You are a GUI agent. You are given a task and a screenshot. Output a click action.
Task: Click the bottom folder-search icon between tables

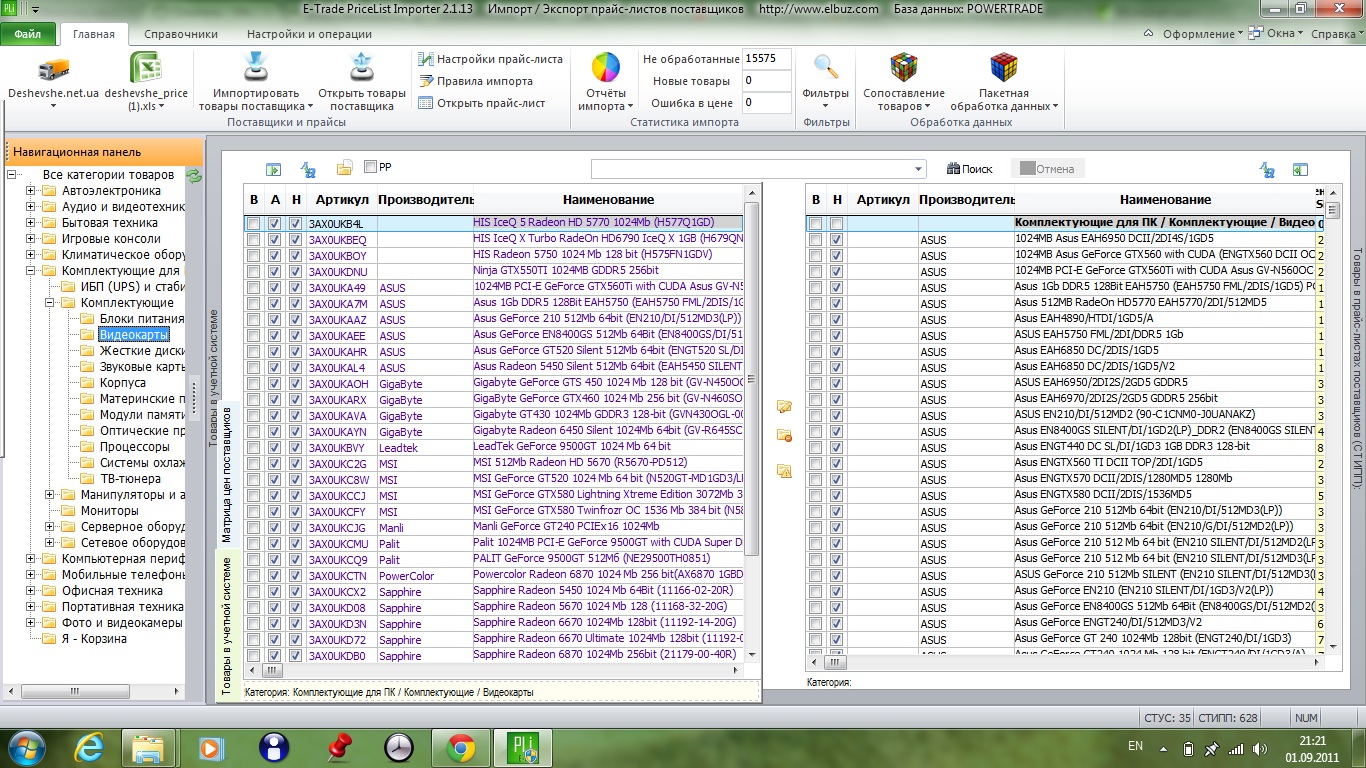[784, 470]
